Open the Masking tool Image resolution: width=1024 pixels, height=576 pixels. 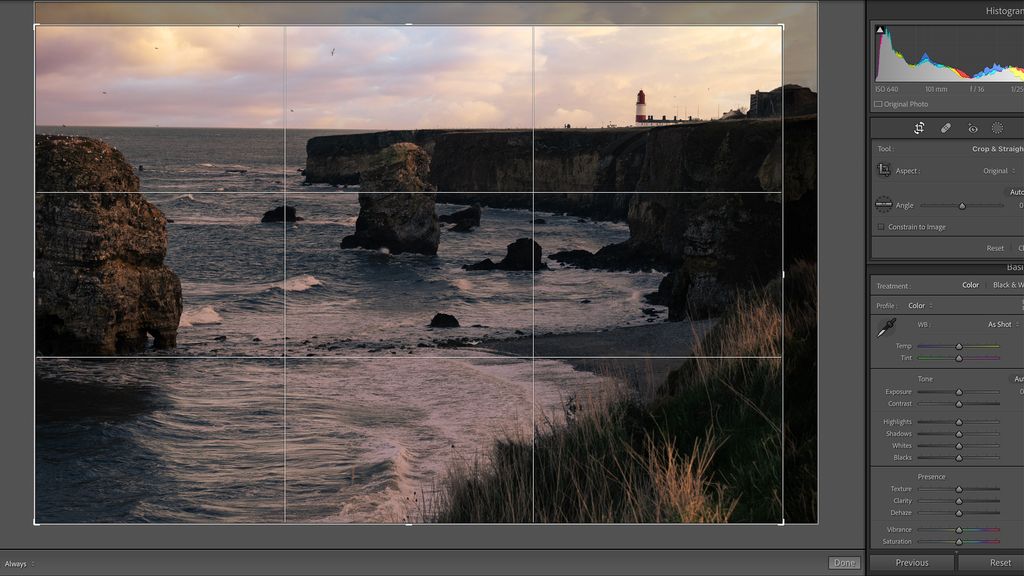(x=996, y=128)
